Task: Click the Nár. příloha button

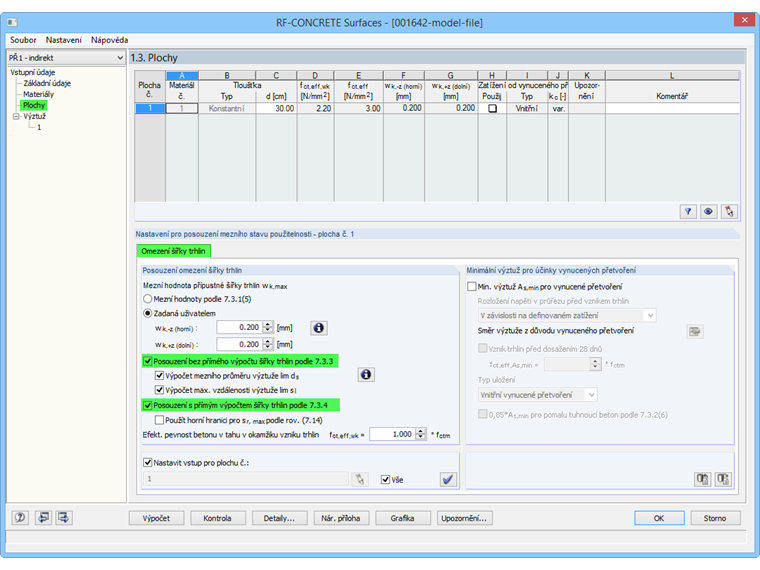Action: (x=341, y=518)
